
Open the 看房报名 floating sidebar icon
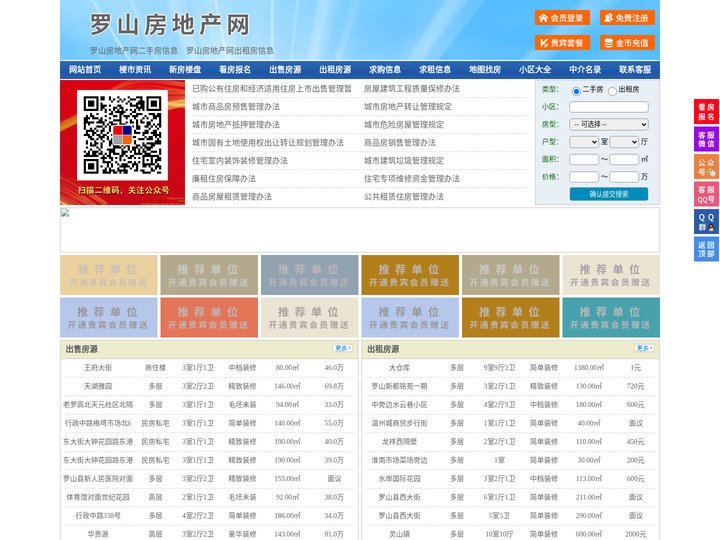click(706, 112)
